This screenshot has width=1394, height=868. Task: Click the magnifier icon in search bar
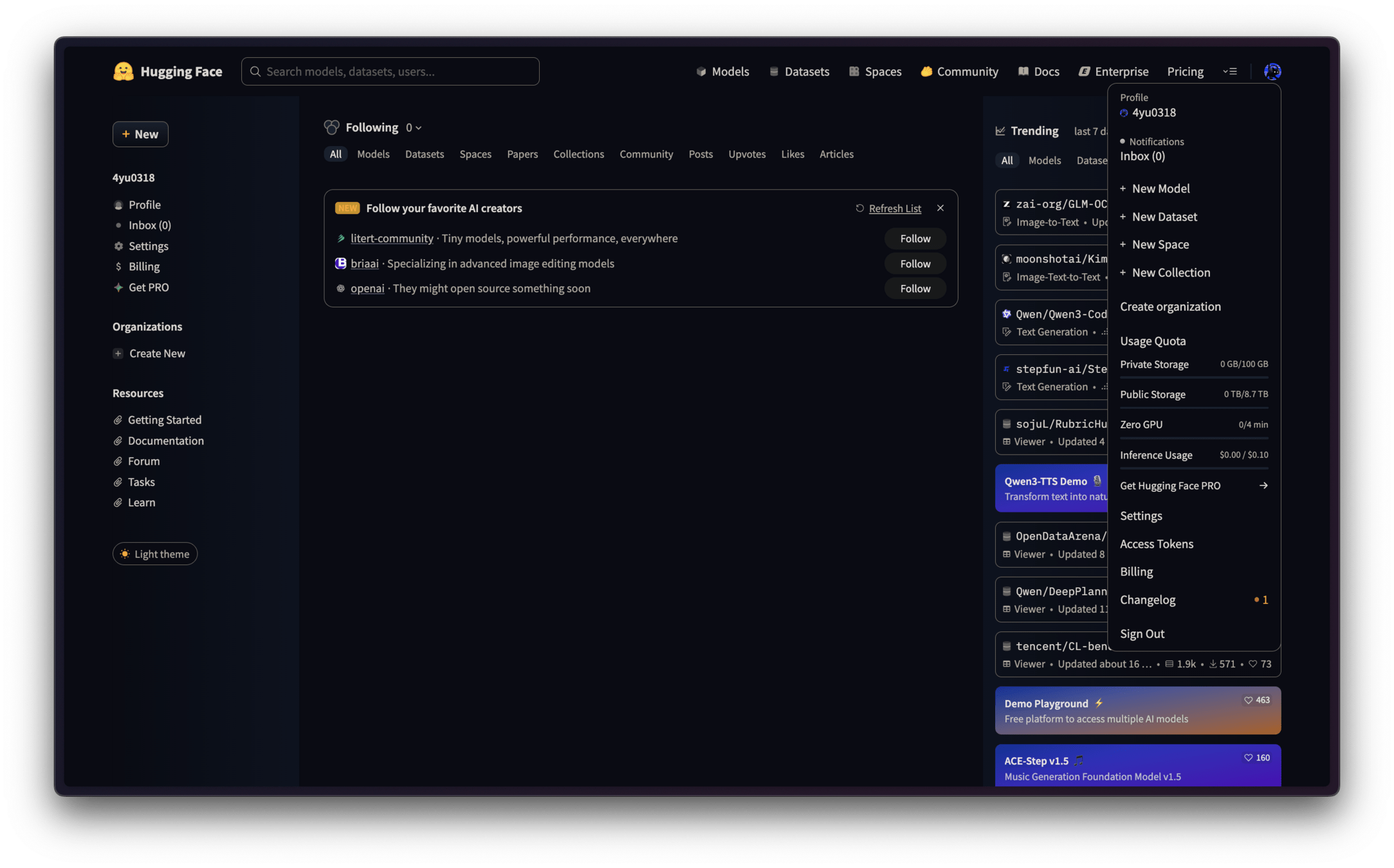[255, 71]
